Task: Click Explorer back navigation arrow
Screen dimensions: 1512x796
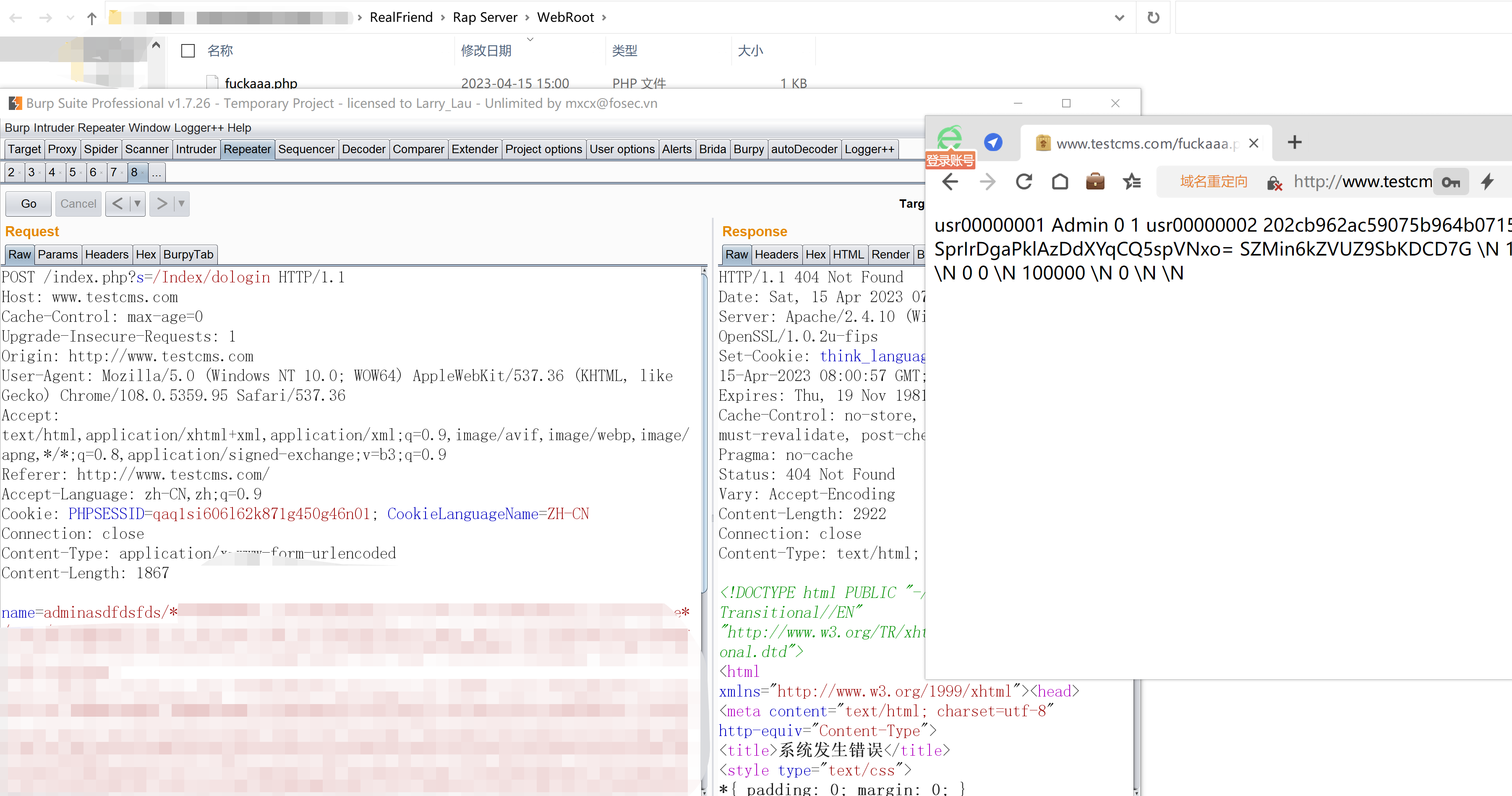Action: 16,18
